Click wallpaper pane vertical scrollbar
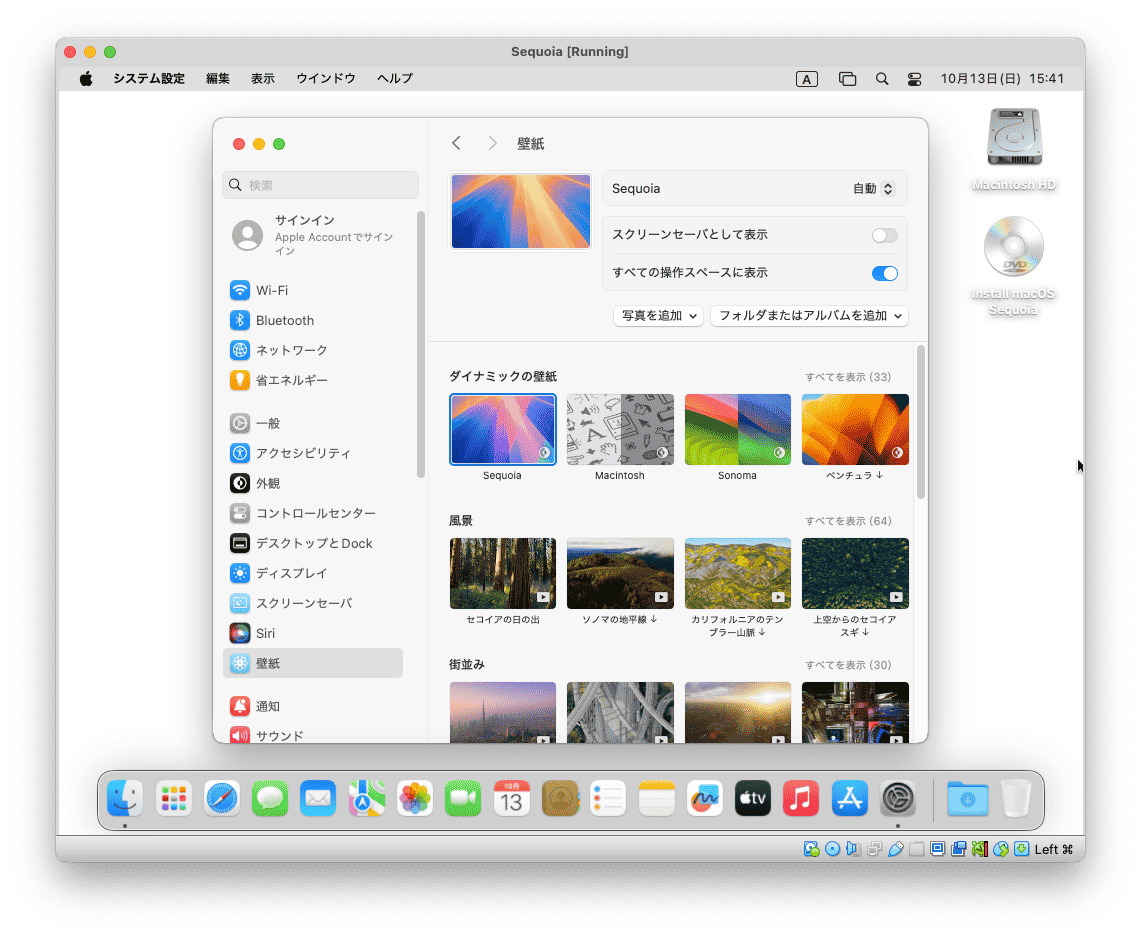This screenshot has width=1141, height=936. [921, 422]
